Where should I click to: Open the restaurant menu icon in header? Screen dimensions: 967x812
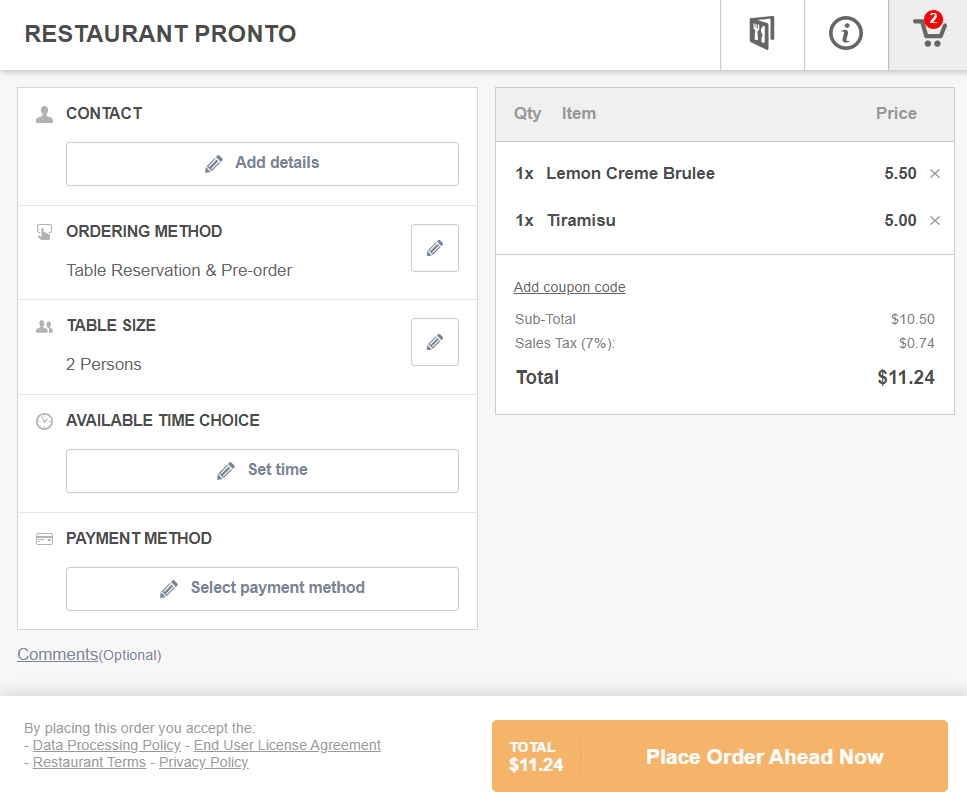(762, 34)
